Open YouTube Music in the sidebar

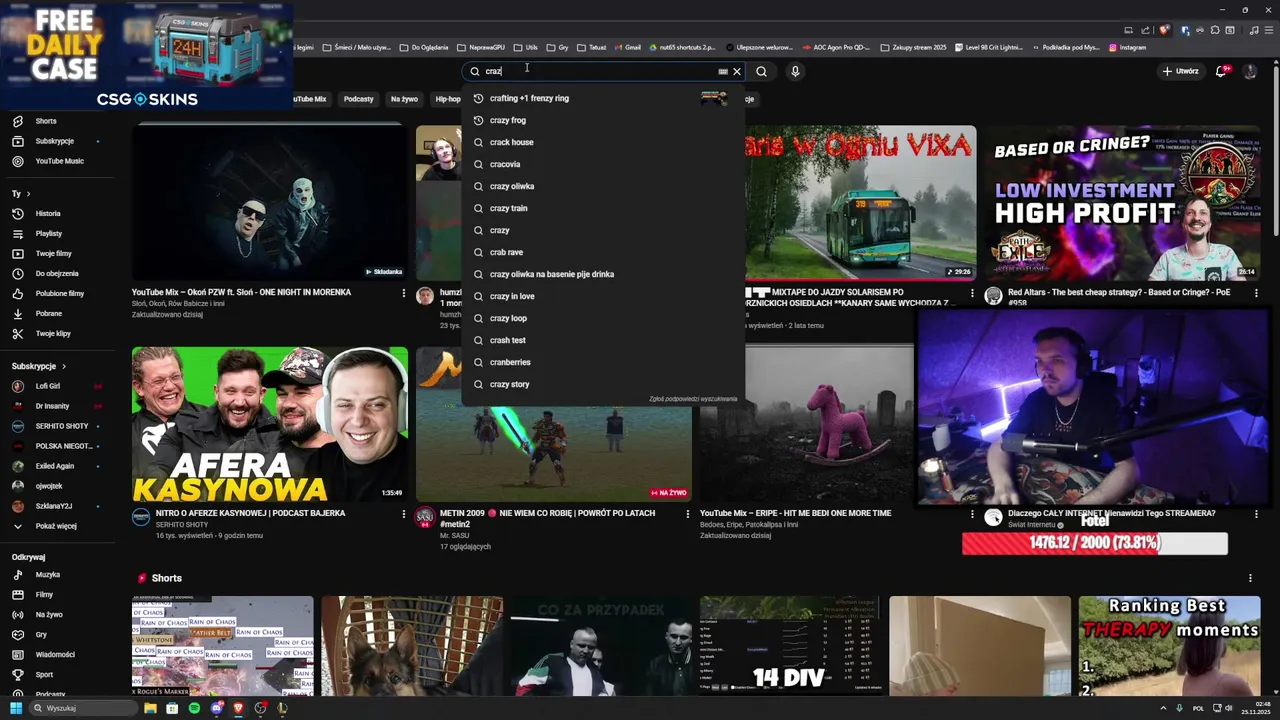tap(58, 161)
